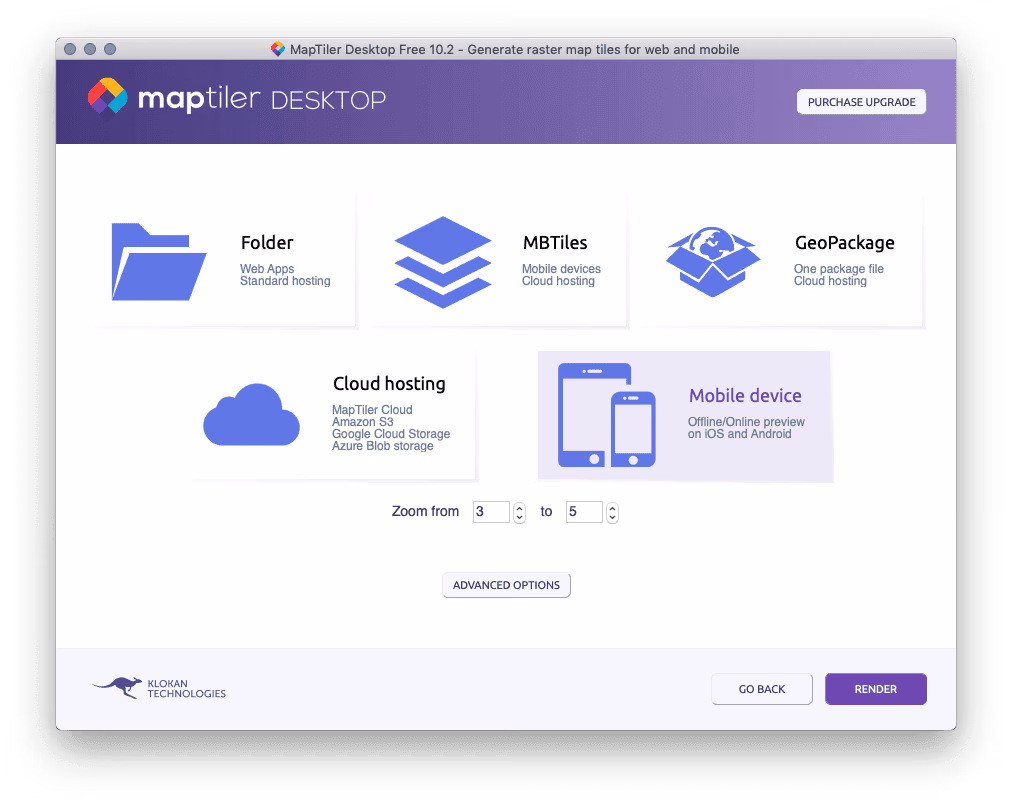The height and width of the screenshot is (804, 1012).
Task: Click the 'Zoom from' label
Action: [x=425, y=511]
